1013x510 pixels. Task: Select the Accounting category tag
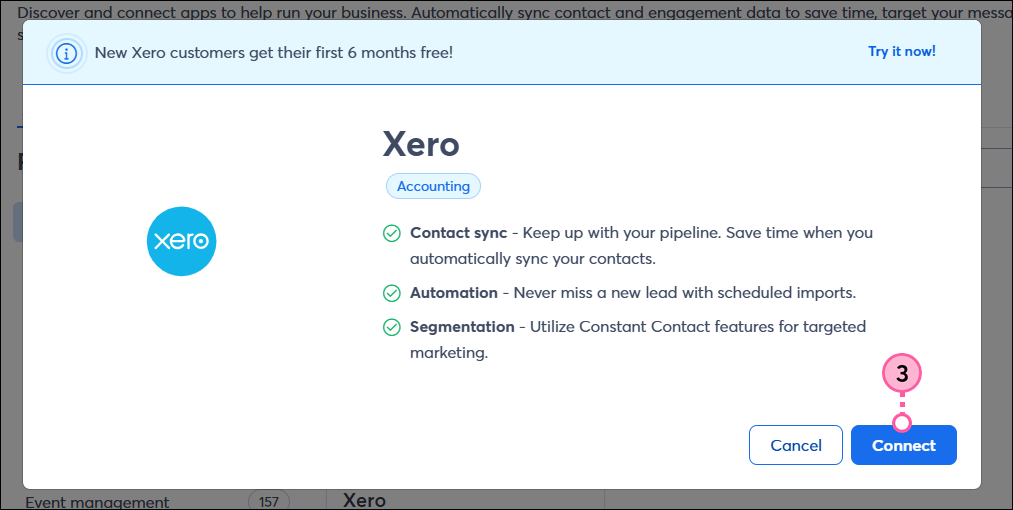tap(433, 186)
